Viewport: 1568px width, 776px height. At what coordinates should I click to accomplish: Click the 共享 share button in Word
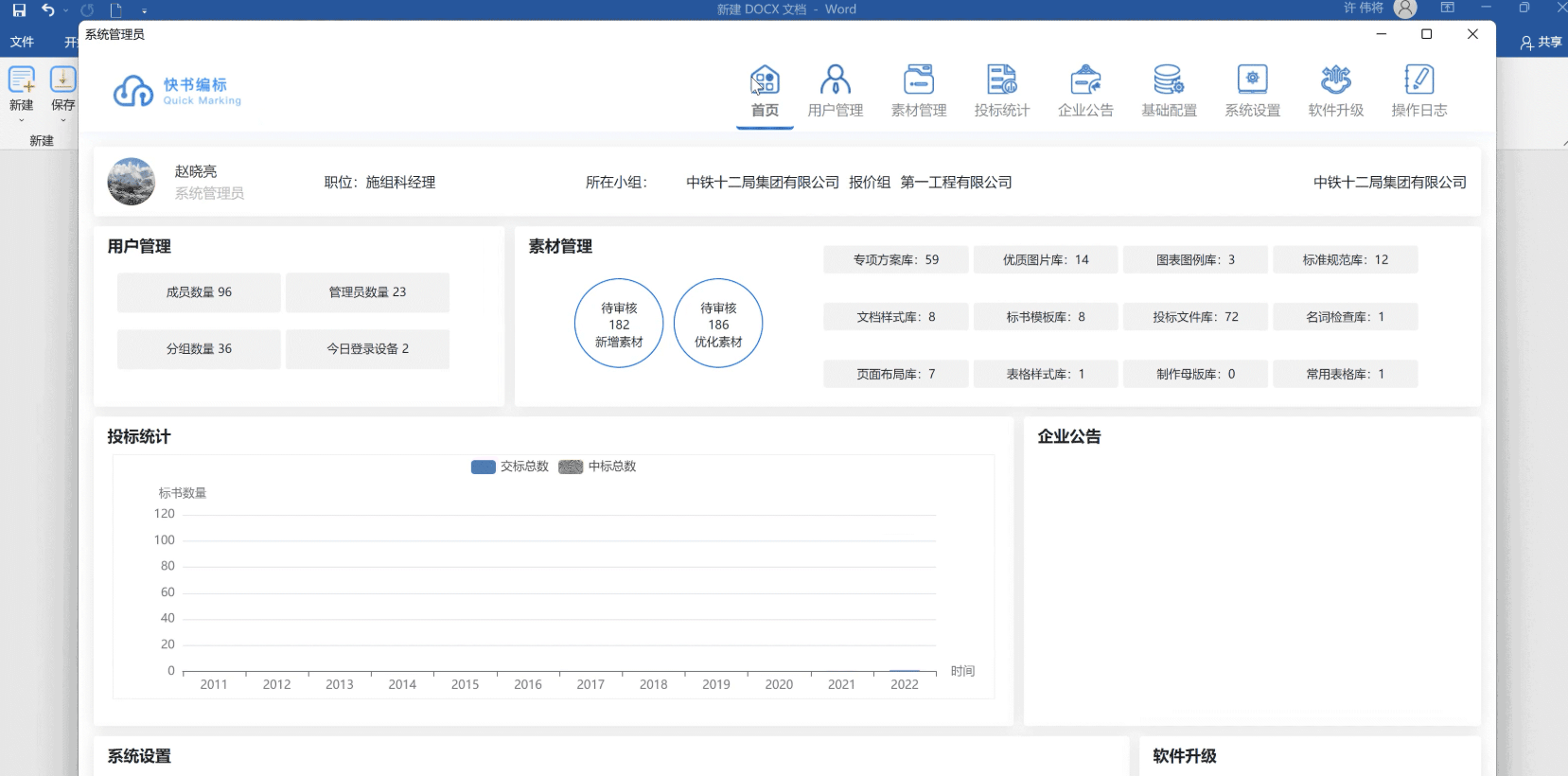(x=1541, y=42)
